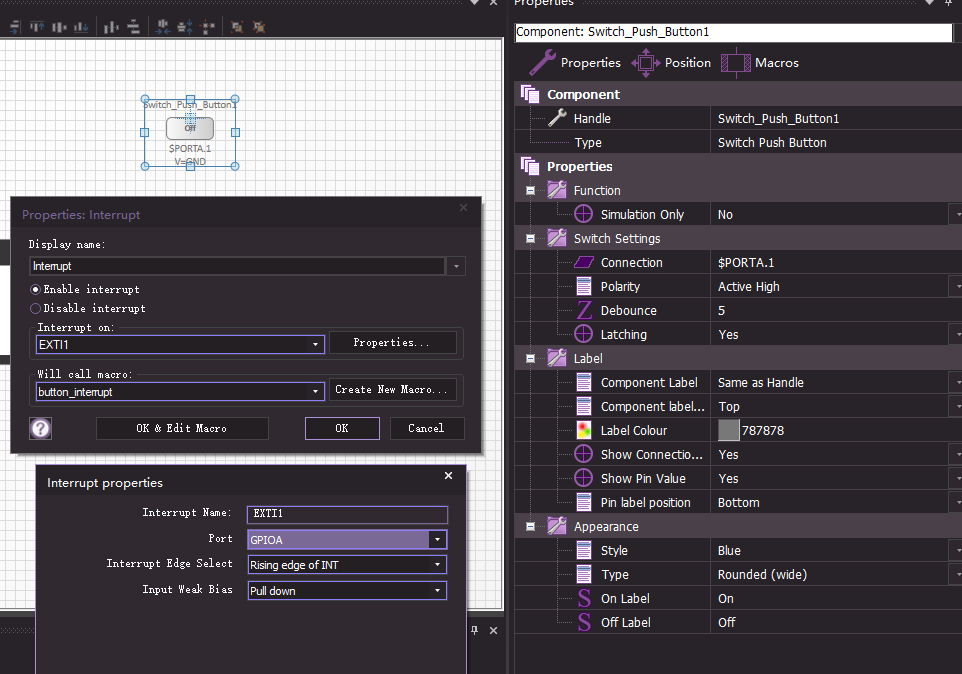
Task: Click the Off Label S icon
Action: point(583,622)
